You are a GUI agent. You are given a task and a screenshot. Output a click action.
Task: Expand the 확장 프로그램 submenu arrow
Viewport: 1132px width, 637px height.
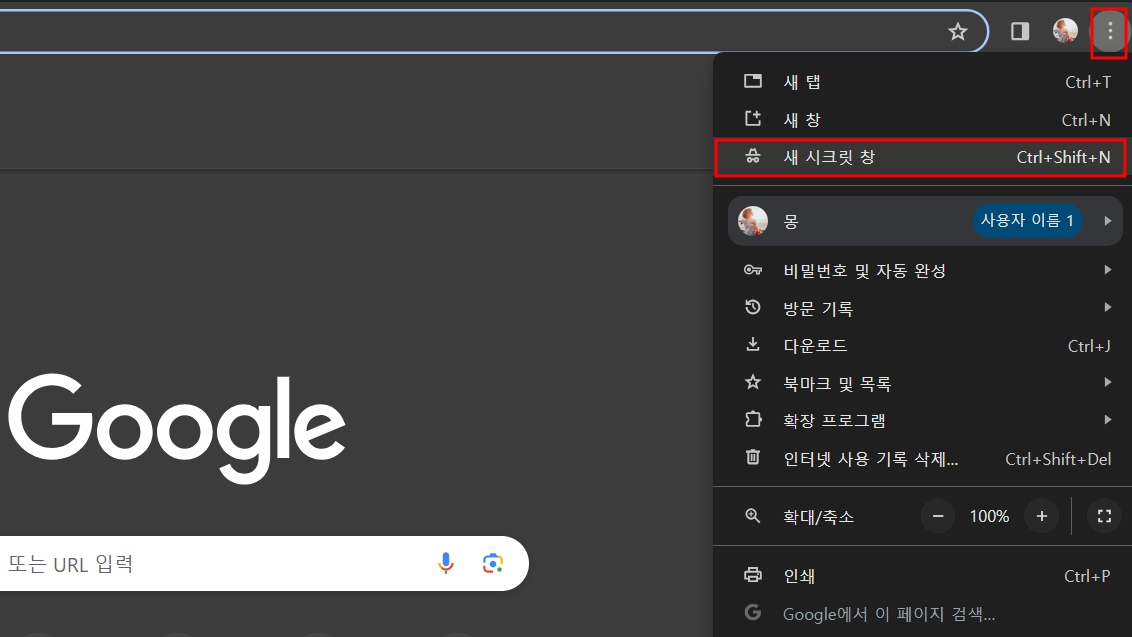point(1107,420)
